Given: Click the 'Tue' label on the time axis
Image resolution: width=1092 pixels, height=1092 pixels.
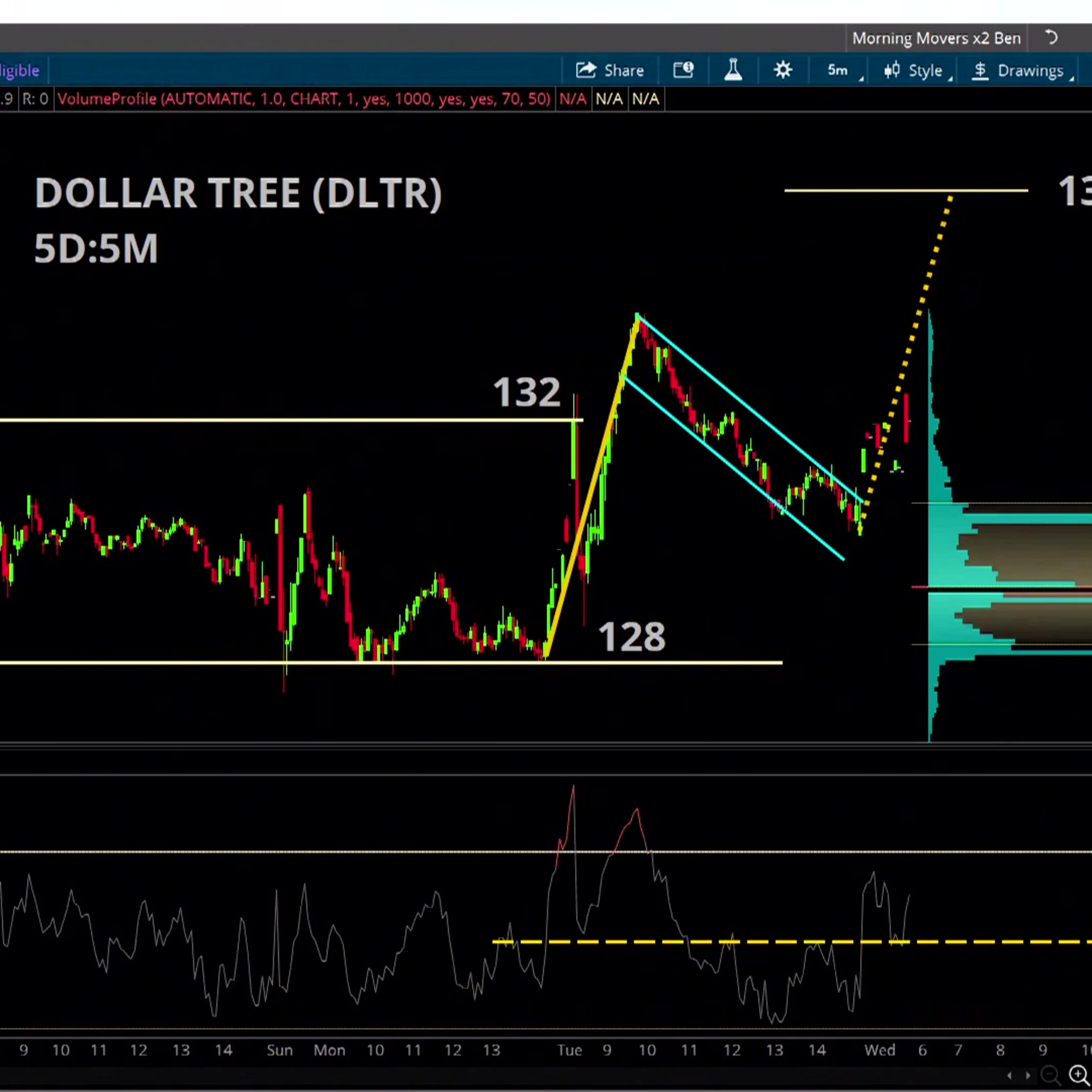Looking at the screenshot, I should pyautogui.click(x=569, y=1050).
